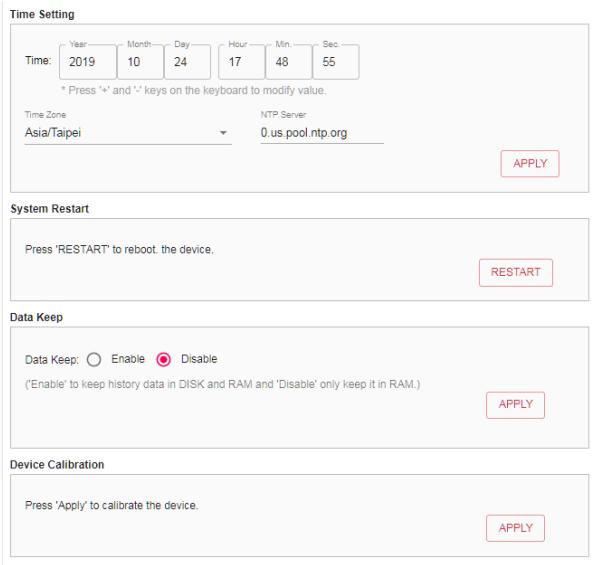Click the RESTART button to reboot device
This screenshot has width=595, height=565.
click(x=516, y=272)
